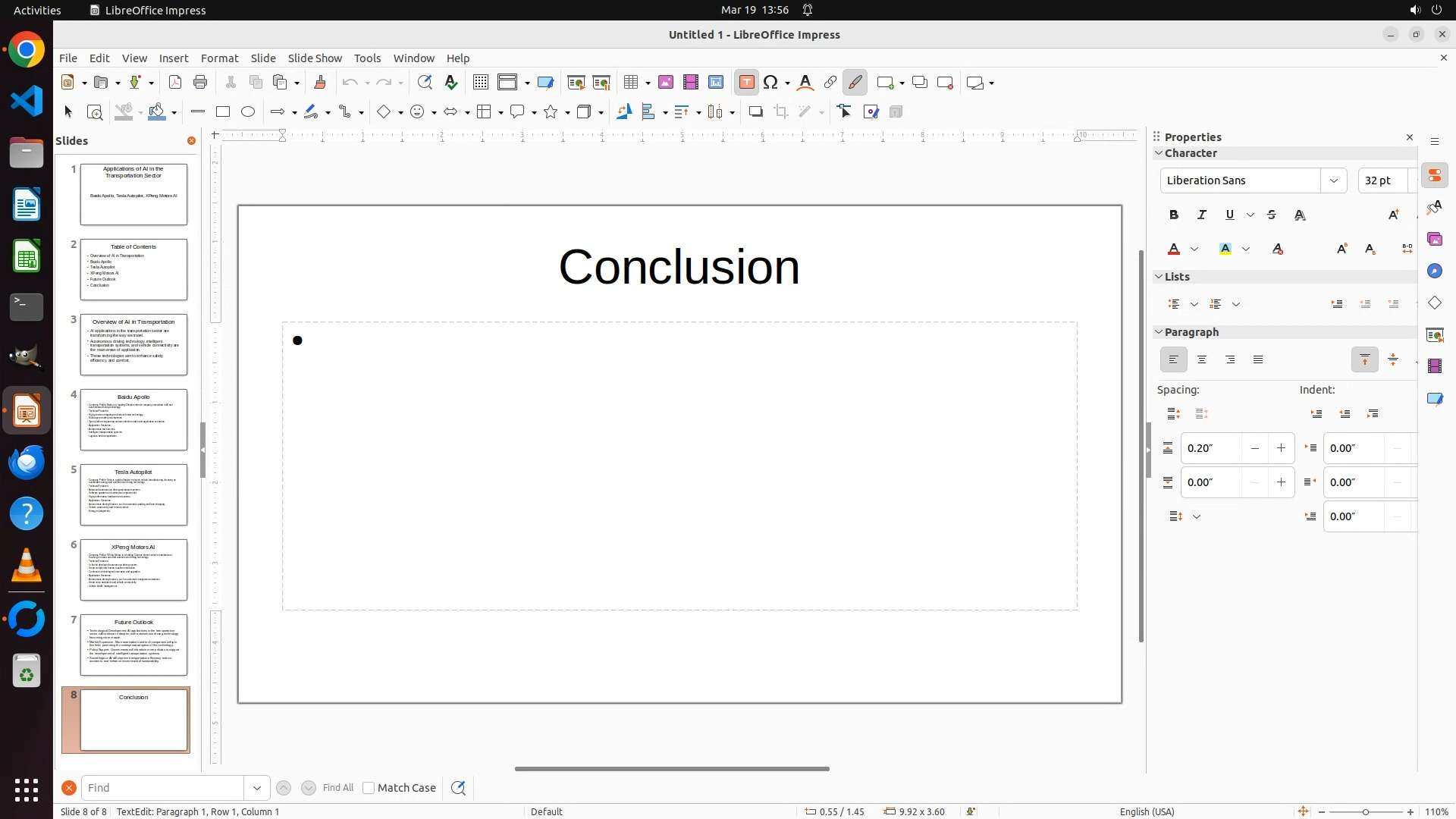Select the Insert Text Box tool
The image size is (1456, 819).
point(746,83)
